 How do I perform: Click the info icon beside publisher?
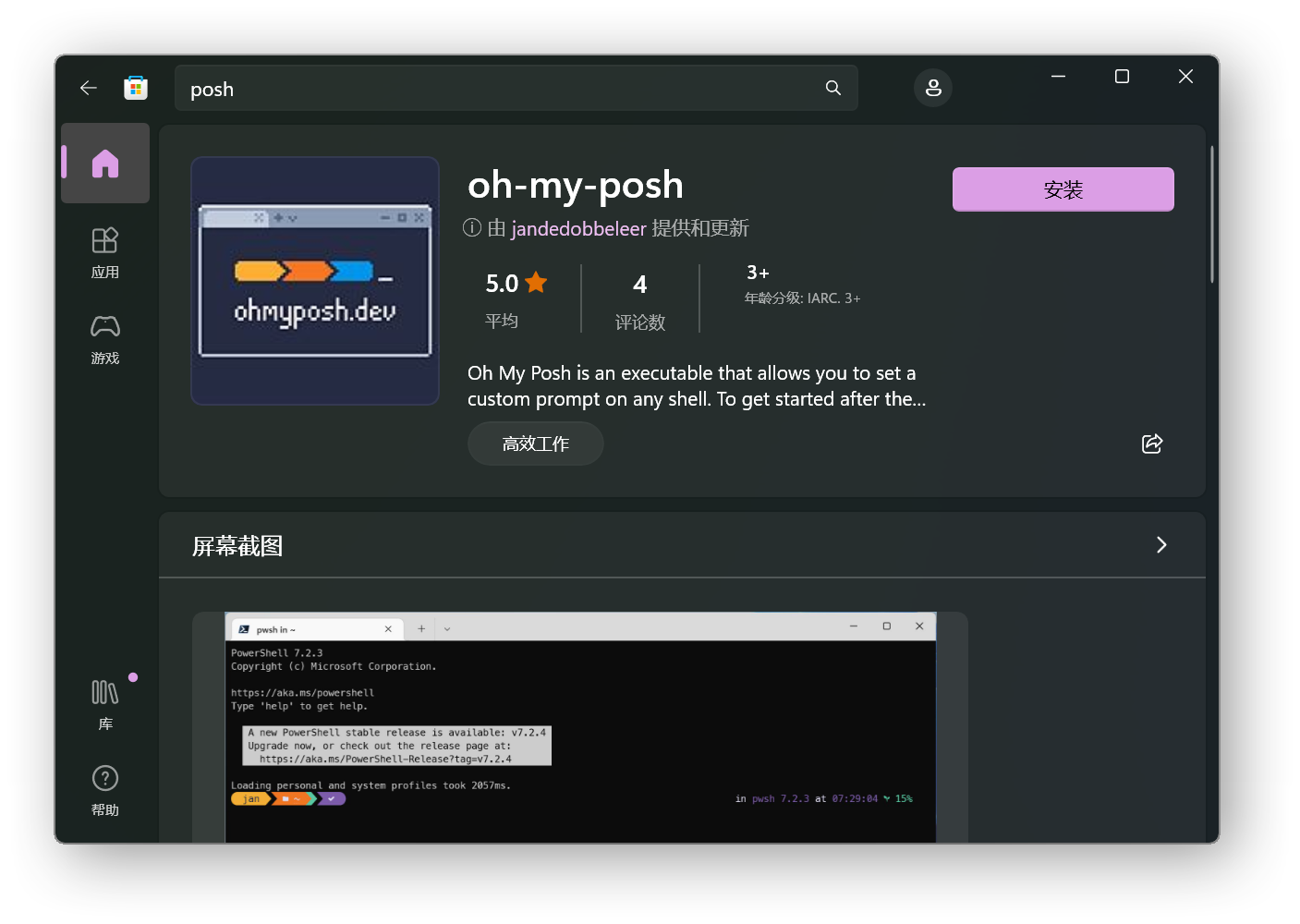click(472, 228)
